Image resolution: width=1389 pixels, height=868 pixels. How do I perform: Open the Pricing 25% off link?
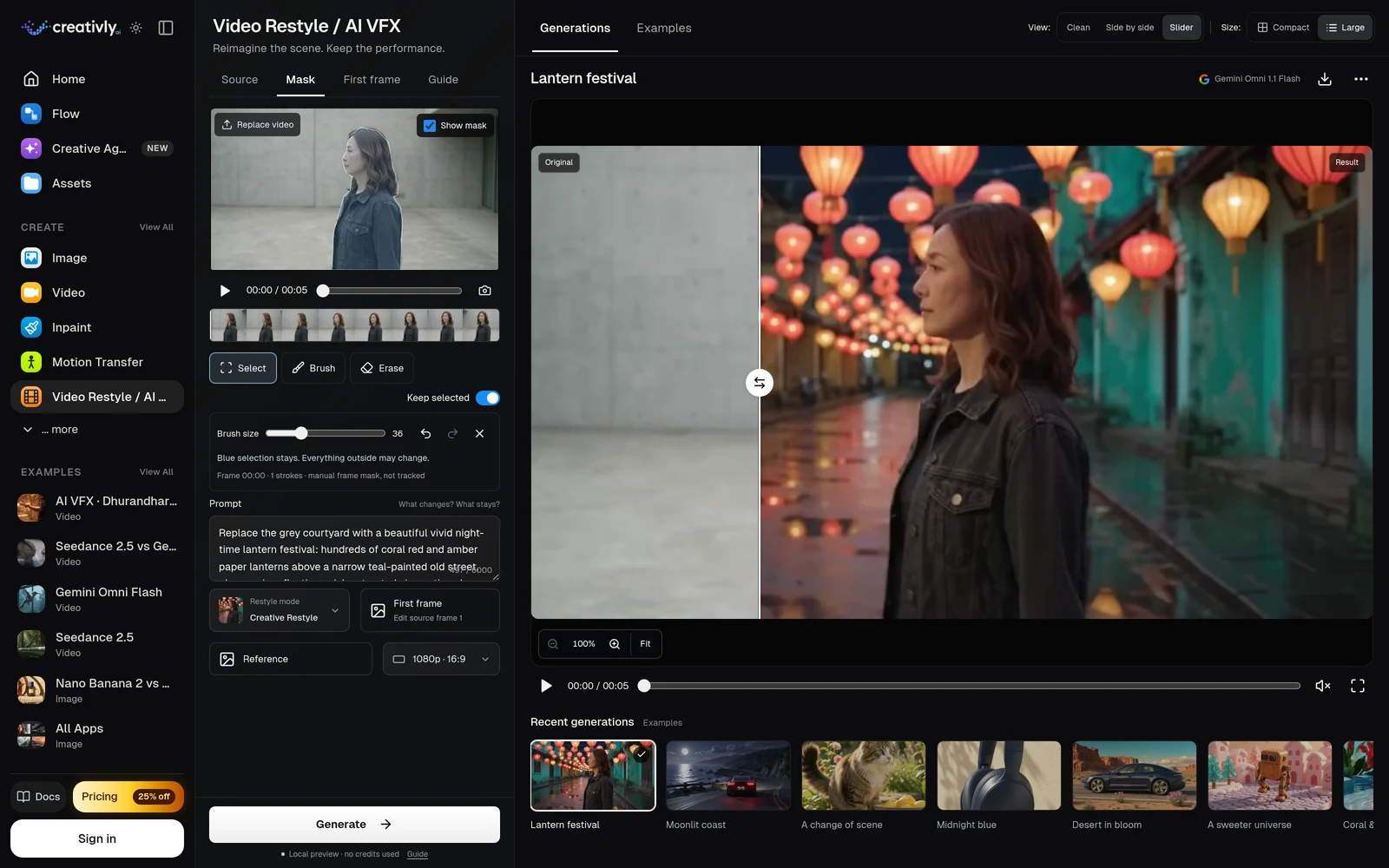click(128, 797)
